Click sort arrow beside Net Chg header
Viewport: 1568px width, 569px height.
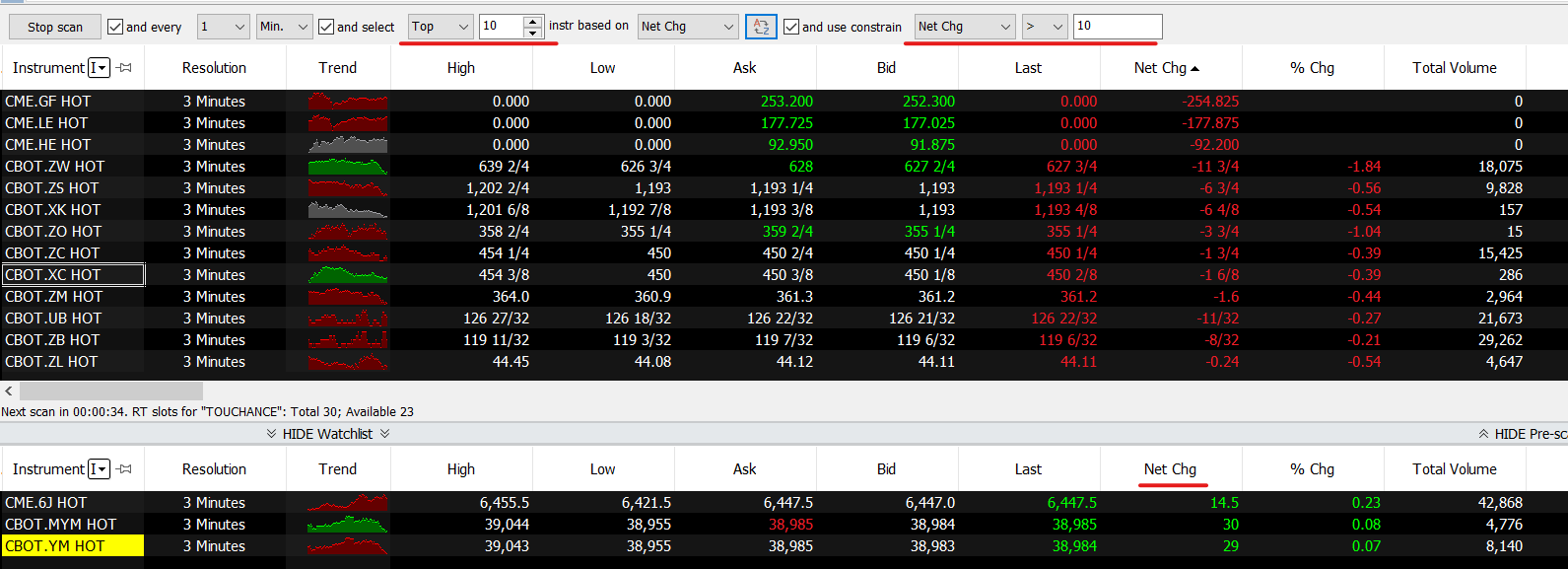click(x=1195, y=69)
